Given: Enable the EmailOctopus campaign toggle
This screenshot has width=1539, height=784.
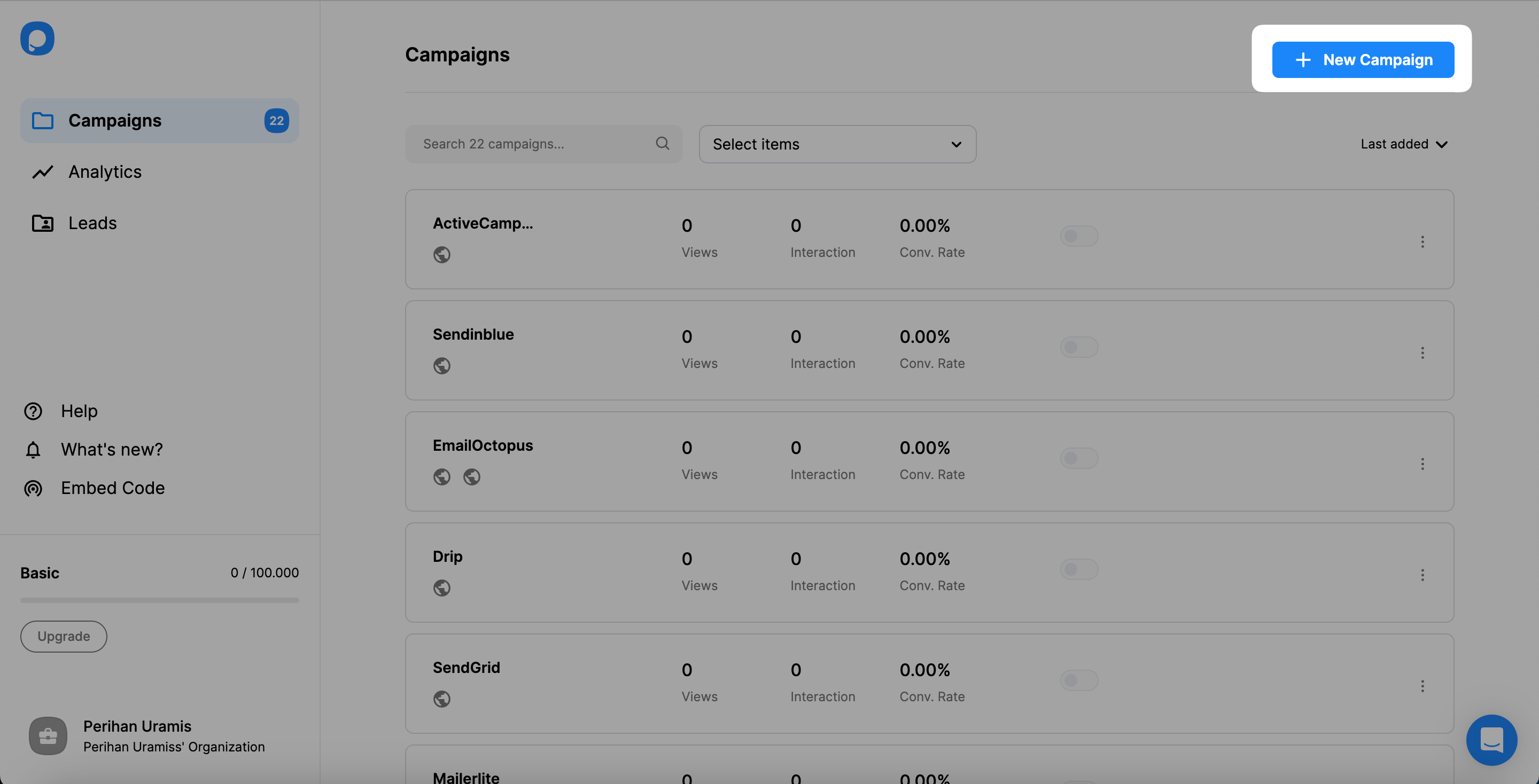Looking at the screenshot, I should (1078, 458).
